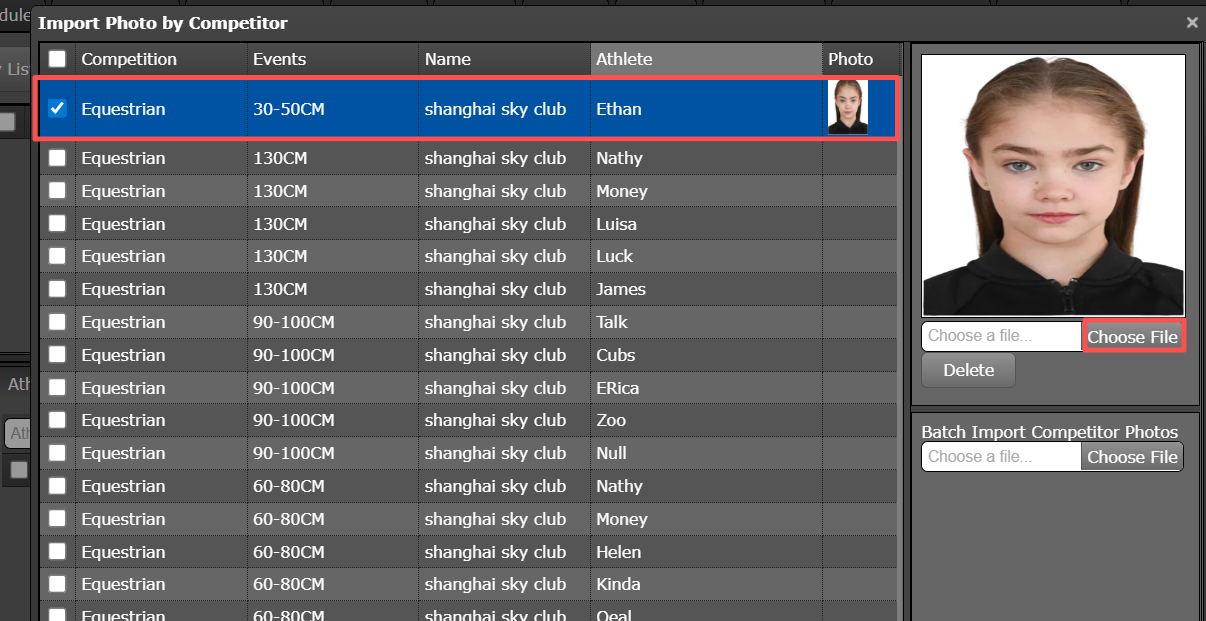Close the Import Photo by Competitor dialog
This screenshot has width=1206, height=621.
pyautogui.click(x=1191, y=22)
